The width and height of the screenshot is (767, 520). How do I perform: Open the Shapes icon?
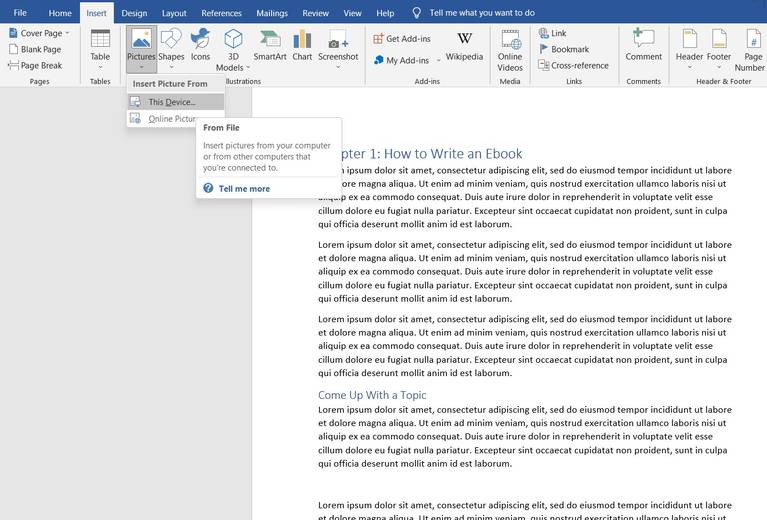(x=171, y=38)
